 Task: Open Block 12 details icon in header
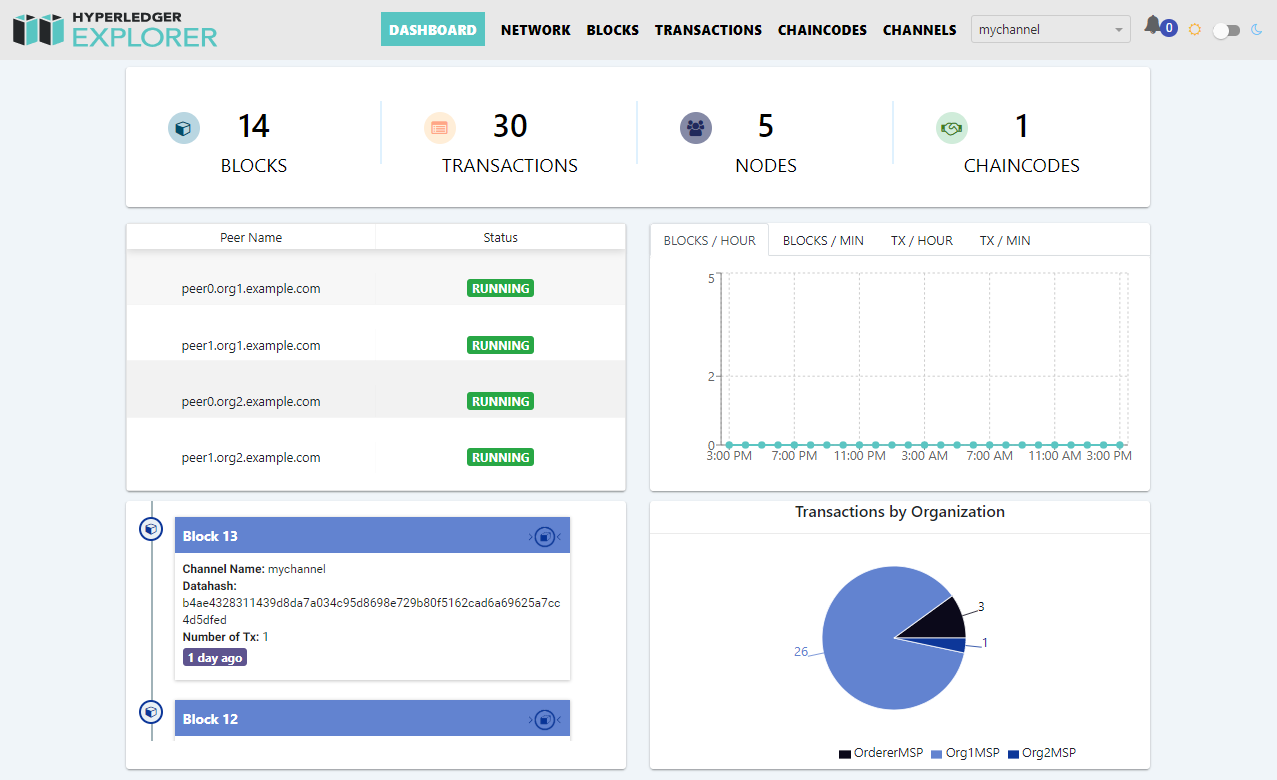[544, 719]
